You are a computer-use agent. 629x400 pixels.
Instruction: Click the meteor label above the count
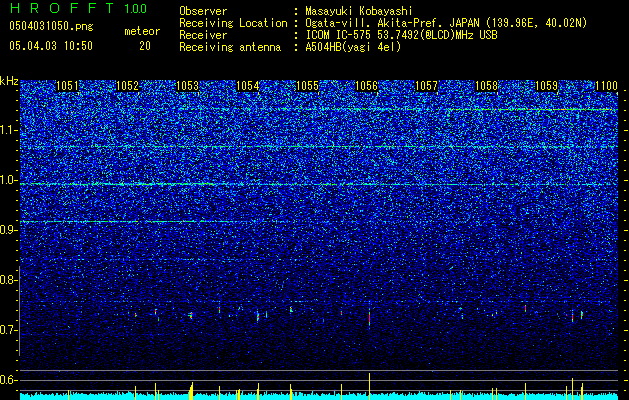(x=142, y=31)
